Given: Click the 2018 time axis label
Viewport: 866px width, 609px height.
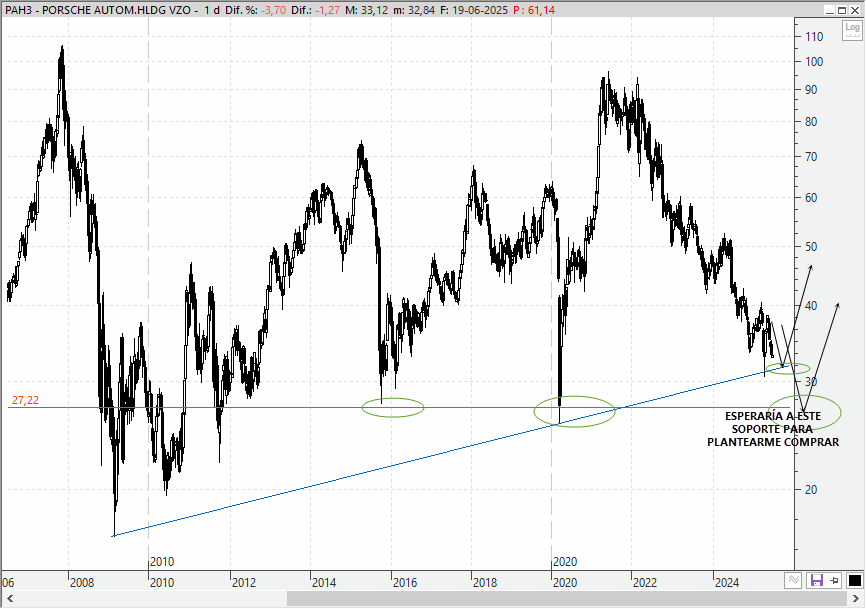Looking at the screenshot, I should click(x=485, y=582).
